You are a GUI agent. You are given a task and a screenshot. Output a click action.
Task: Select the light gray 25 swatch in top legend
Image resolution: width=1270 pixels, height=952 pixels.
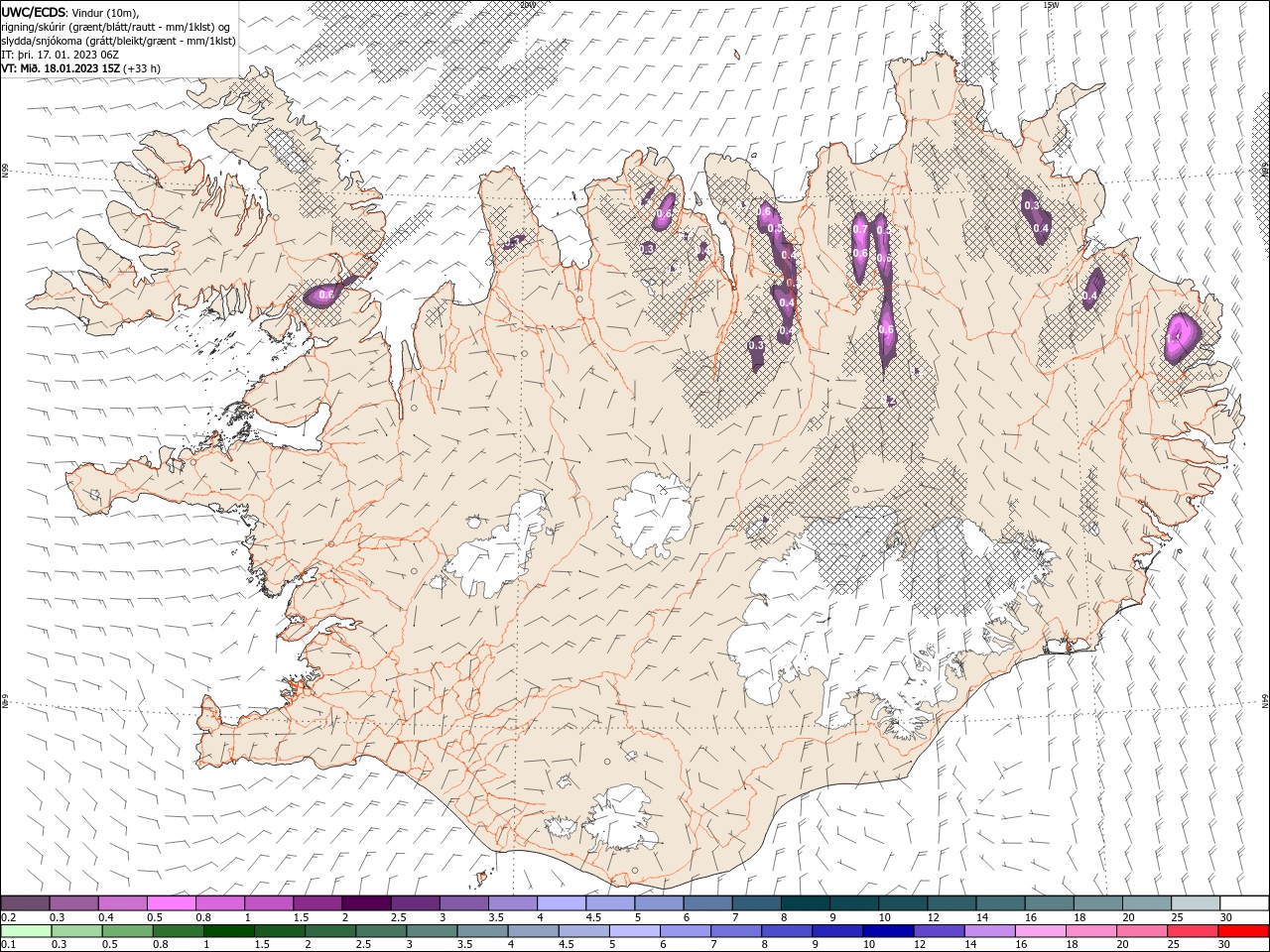(x=1196, y=903)
